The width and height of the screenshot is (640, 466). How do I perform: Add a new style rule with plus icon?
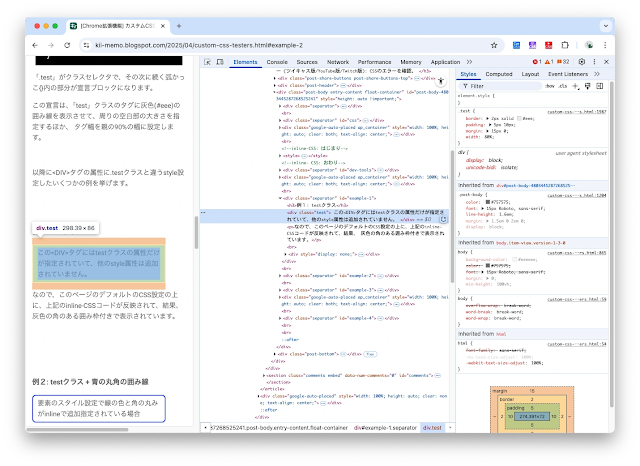coord(576,86)
